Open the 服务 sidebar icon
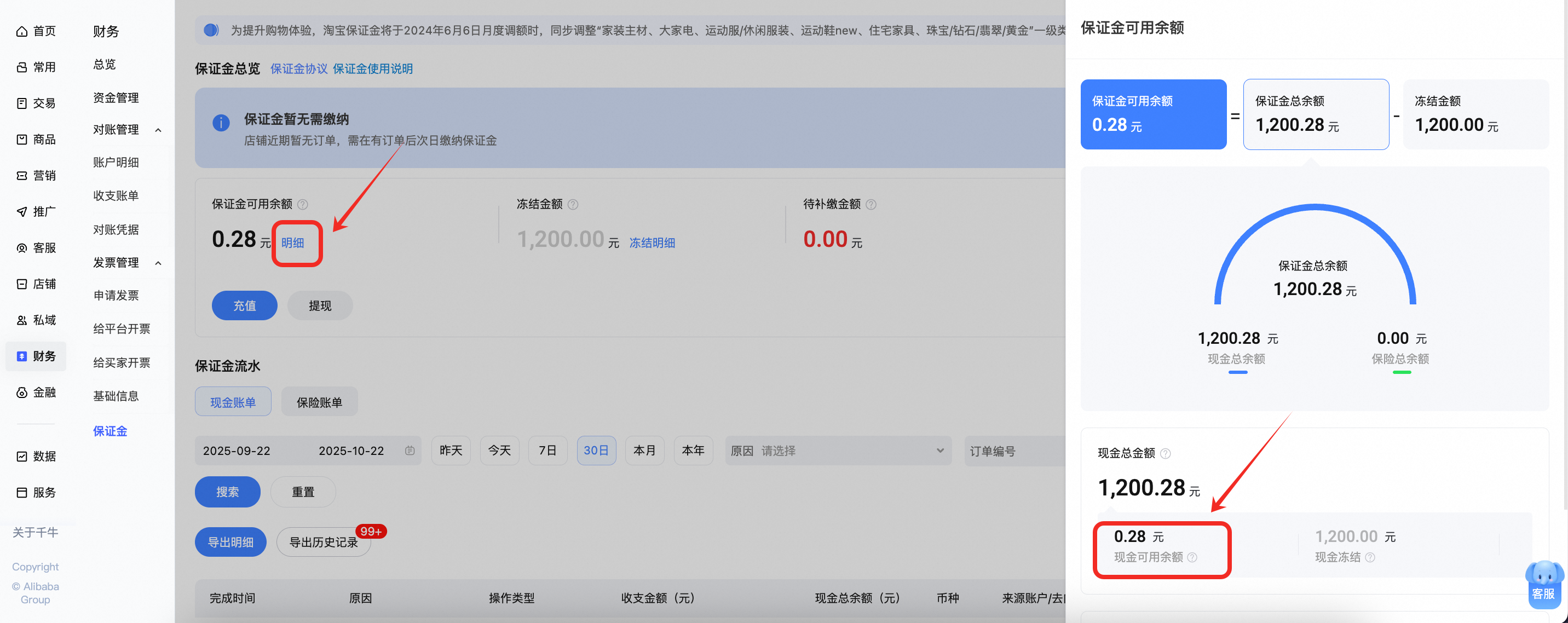This screenshot has width=1568, height=623. (x=22, y=492)
